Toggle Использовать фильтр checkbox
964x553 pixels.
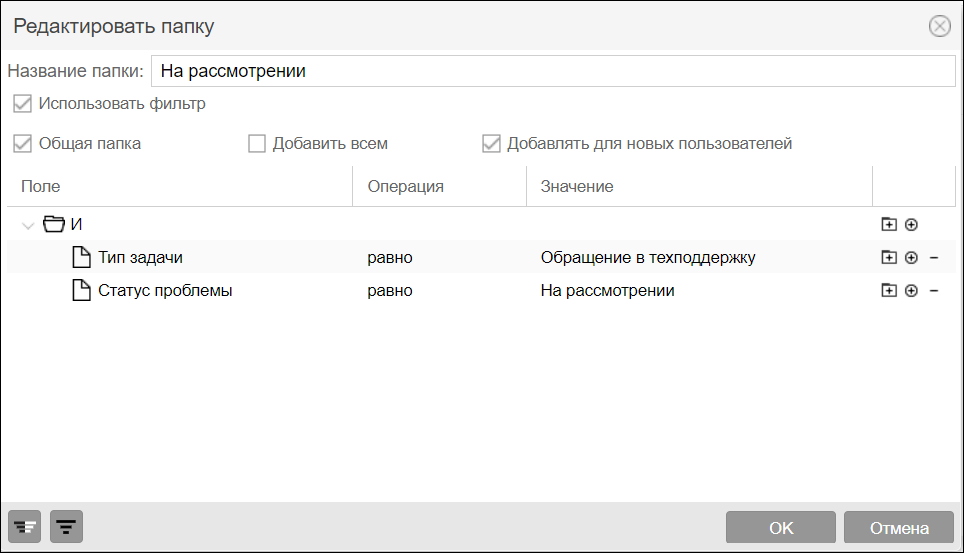coord(22,103)
